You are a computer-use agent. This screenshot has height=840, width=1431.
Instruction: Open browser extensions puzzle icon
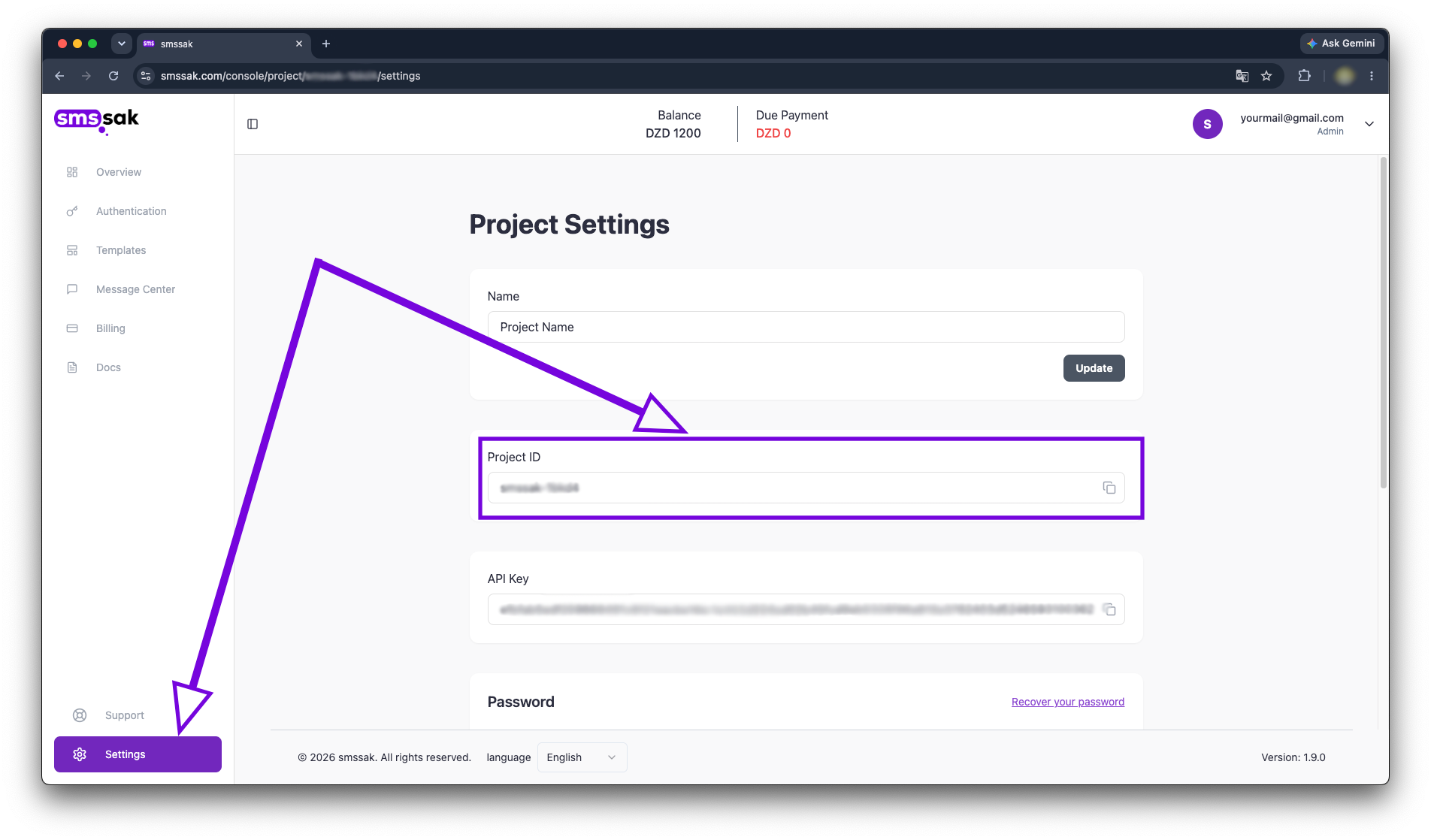1304,76
